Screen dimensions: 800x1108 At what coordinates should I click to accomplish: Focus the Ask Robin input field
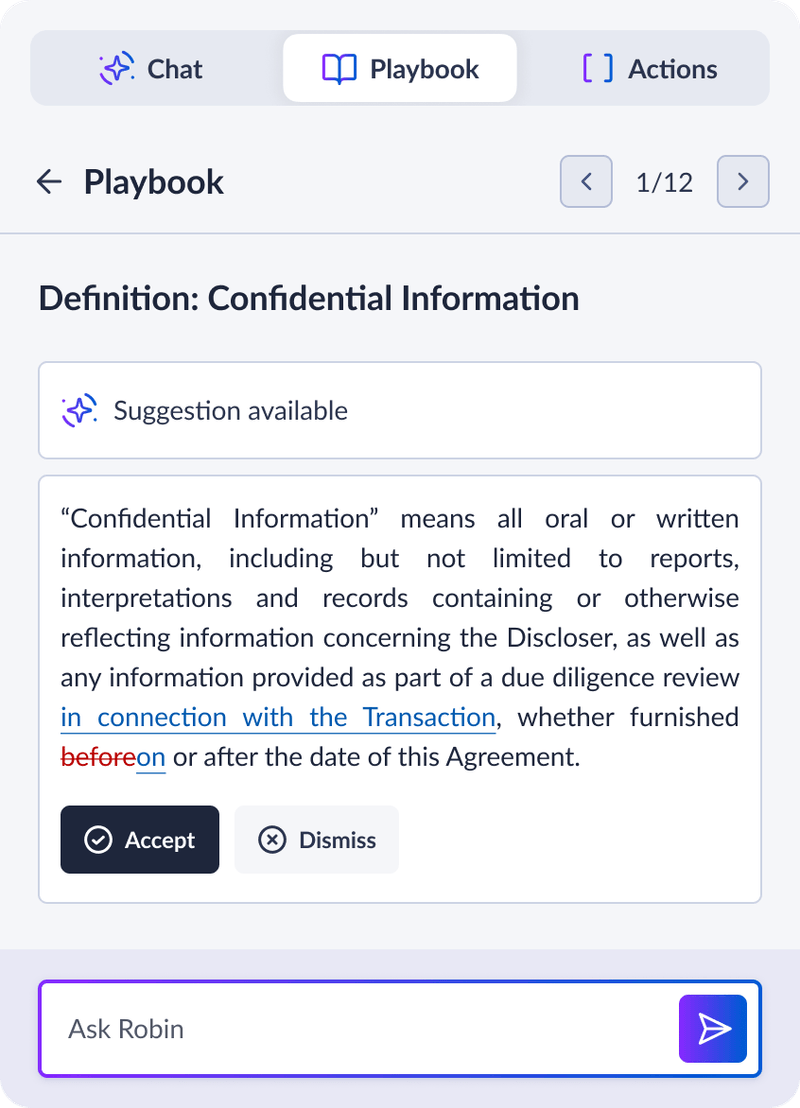pyautogui.click(x=360, y=1028)
